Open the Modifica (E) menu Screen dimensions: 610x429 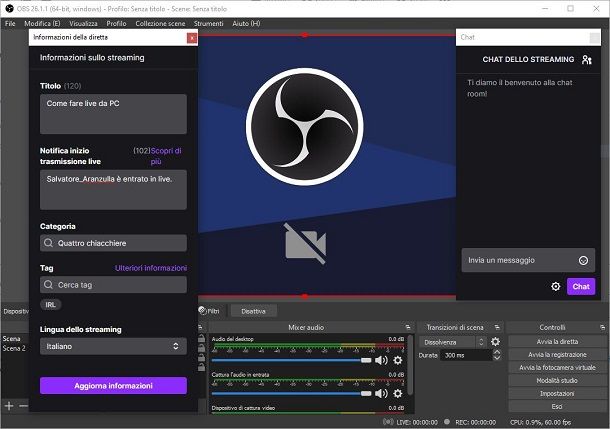(42, 23)
